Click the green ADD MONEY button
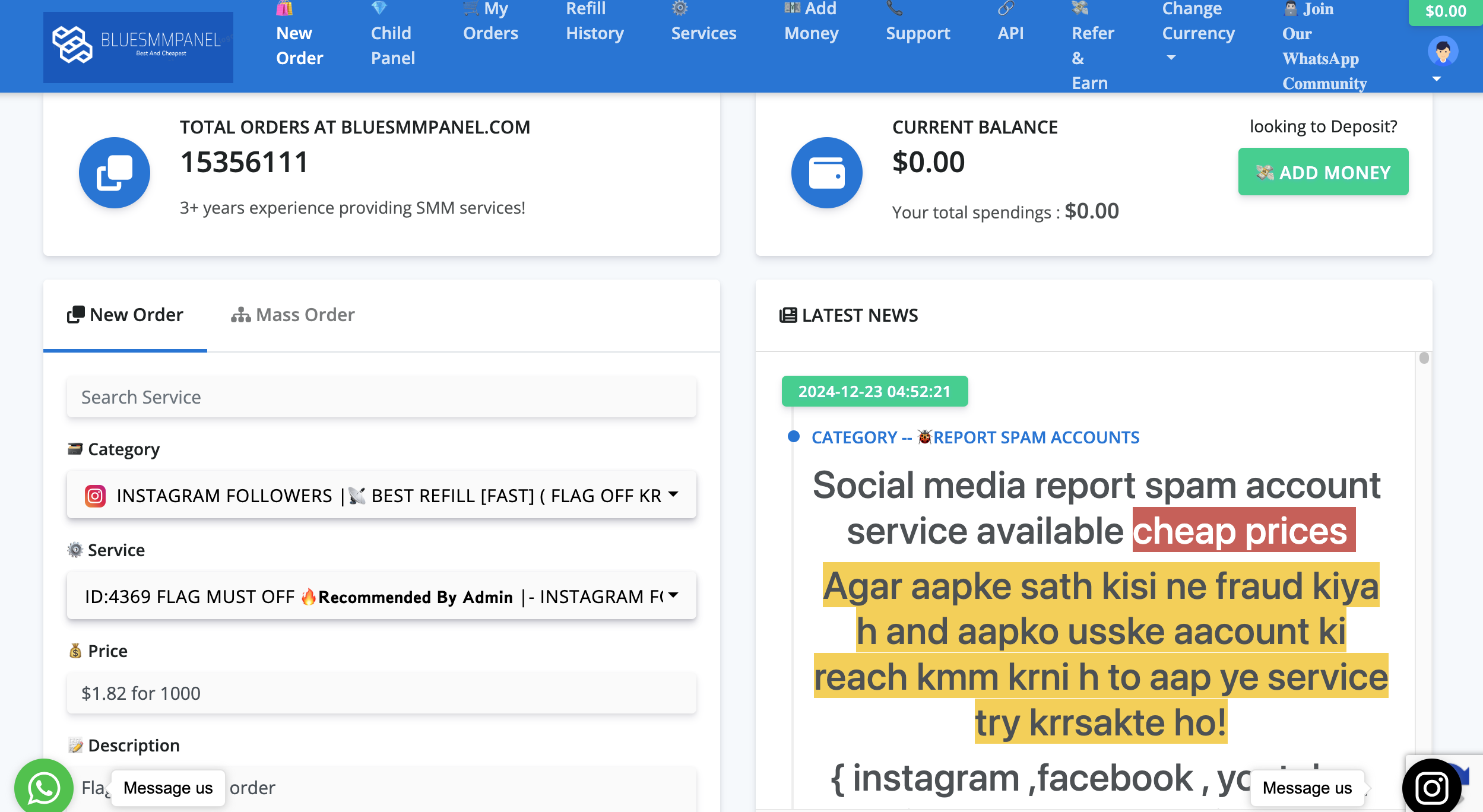This screenshot has width=1483, height=812. tap(1323, 172)
